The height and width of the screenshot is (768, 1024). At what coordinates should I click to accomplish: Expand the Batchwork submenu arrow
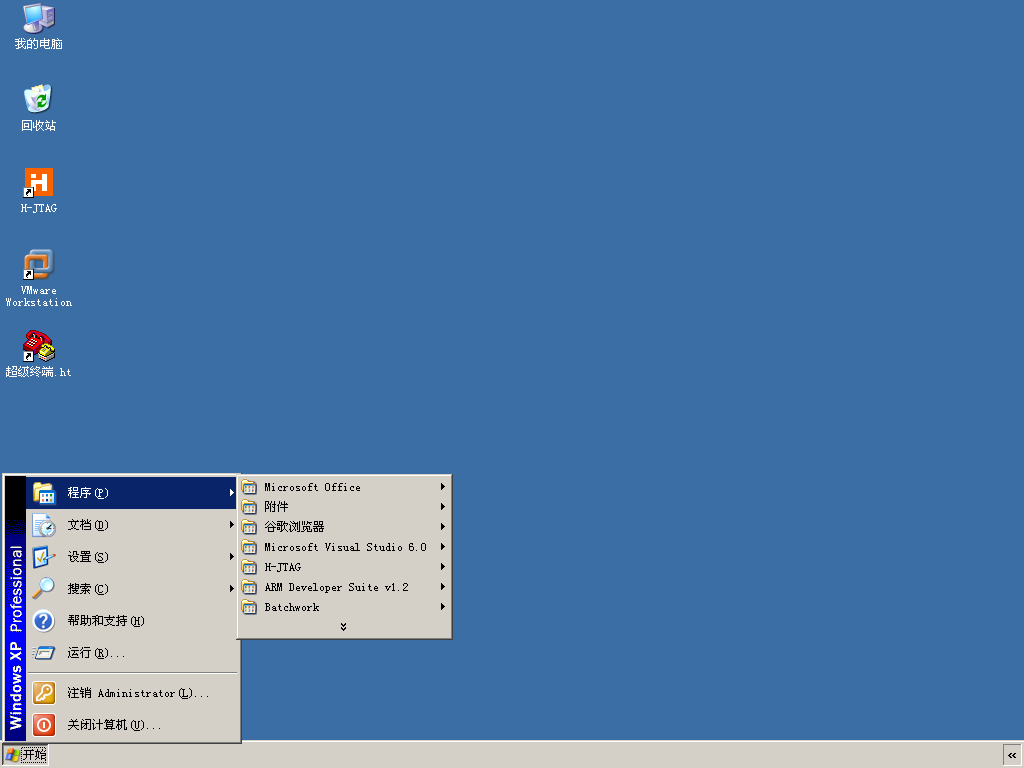tap(442, 607)
